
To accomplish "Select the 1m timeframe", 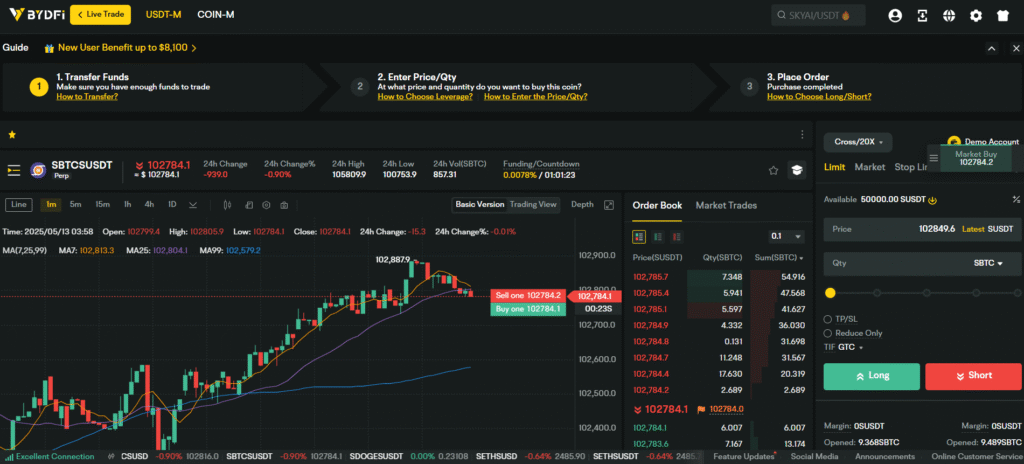I will [51, 205].
